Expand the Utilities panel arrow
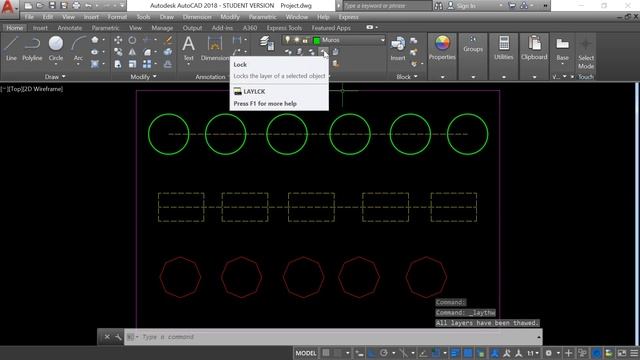640x360 pixels. click(x=504, y=77)
